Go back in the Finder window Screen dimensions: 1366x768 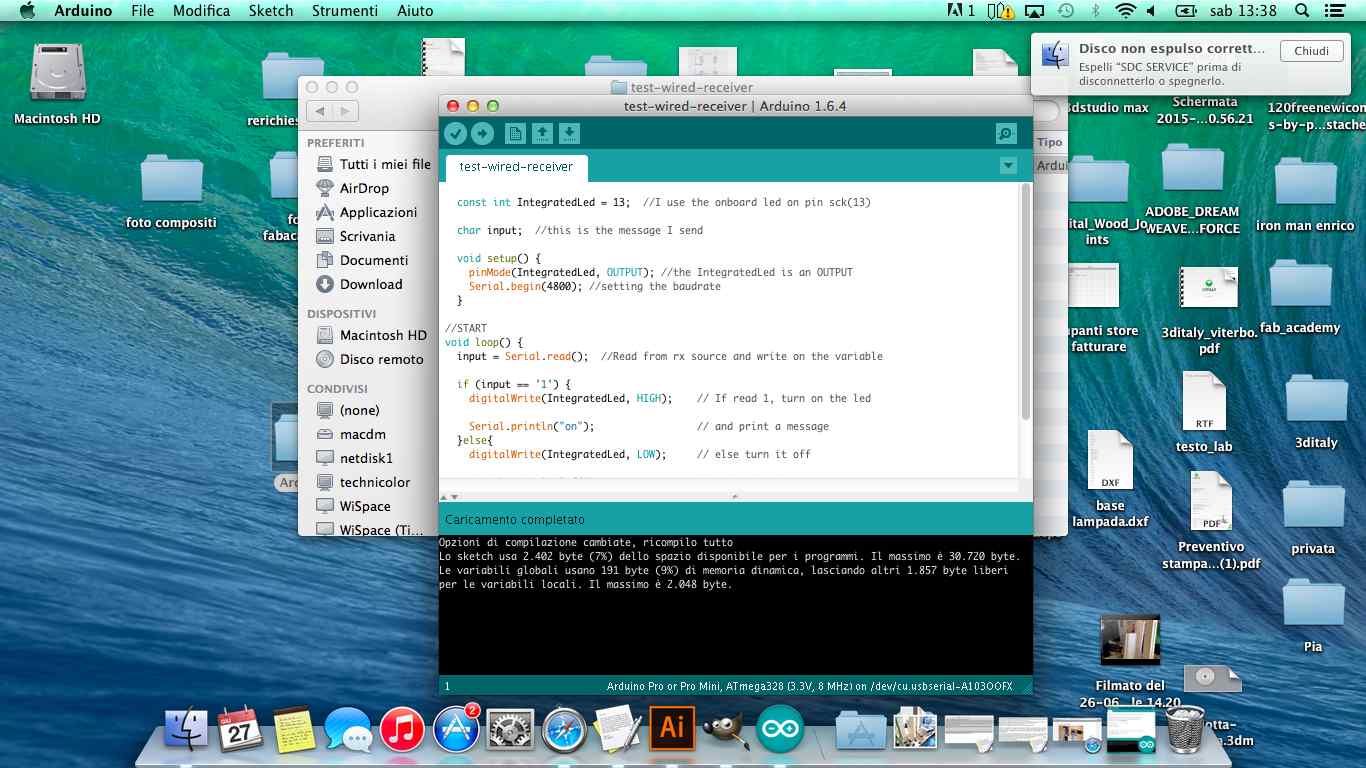pos(320,112)
